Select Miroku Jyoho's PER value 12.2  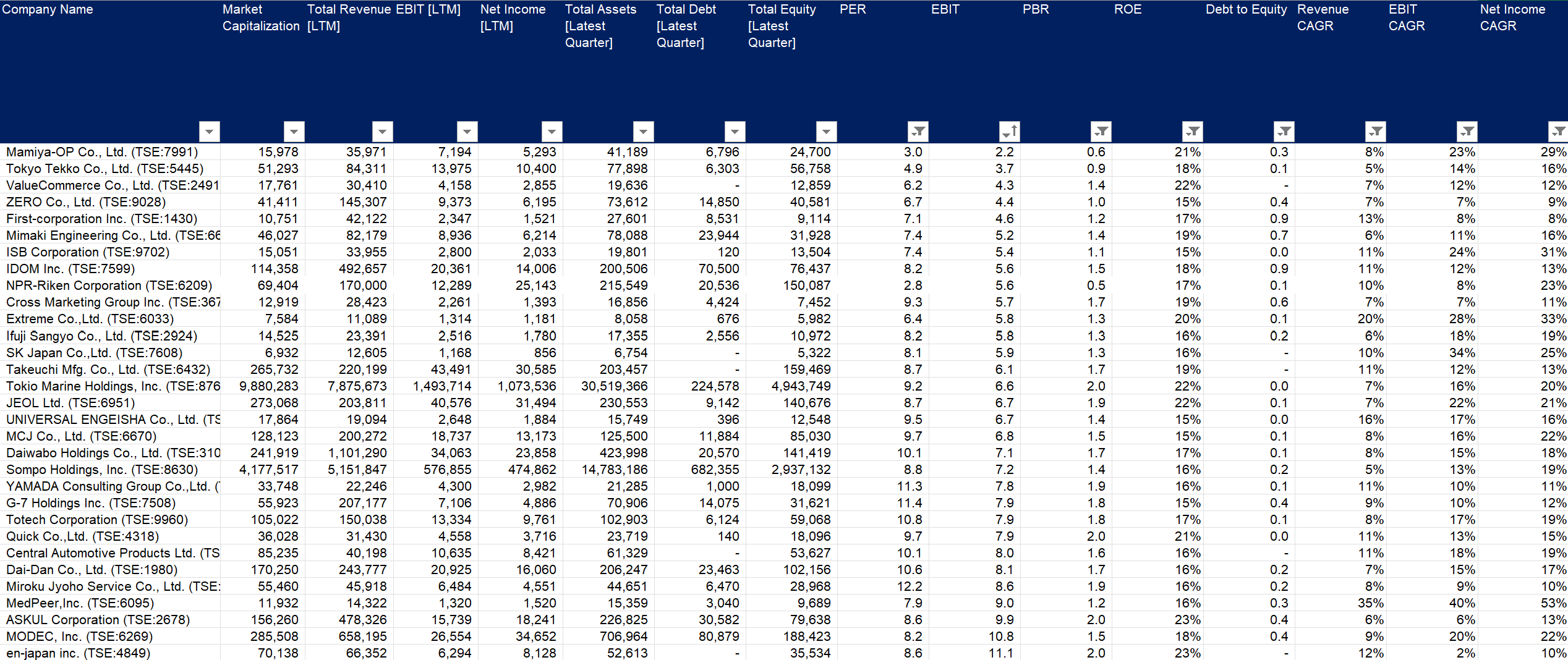[910, 586]
